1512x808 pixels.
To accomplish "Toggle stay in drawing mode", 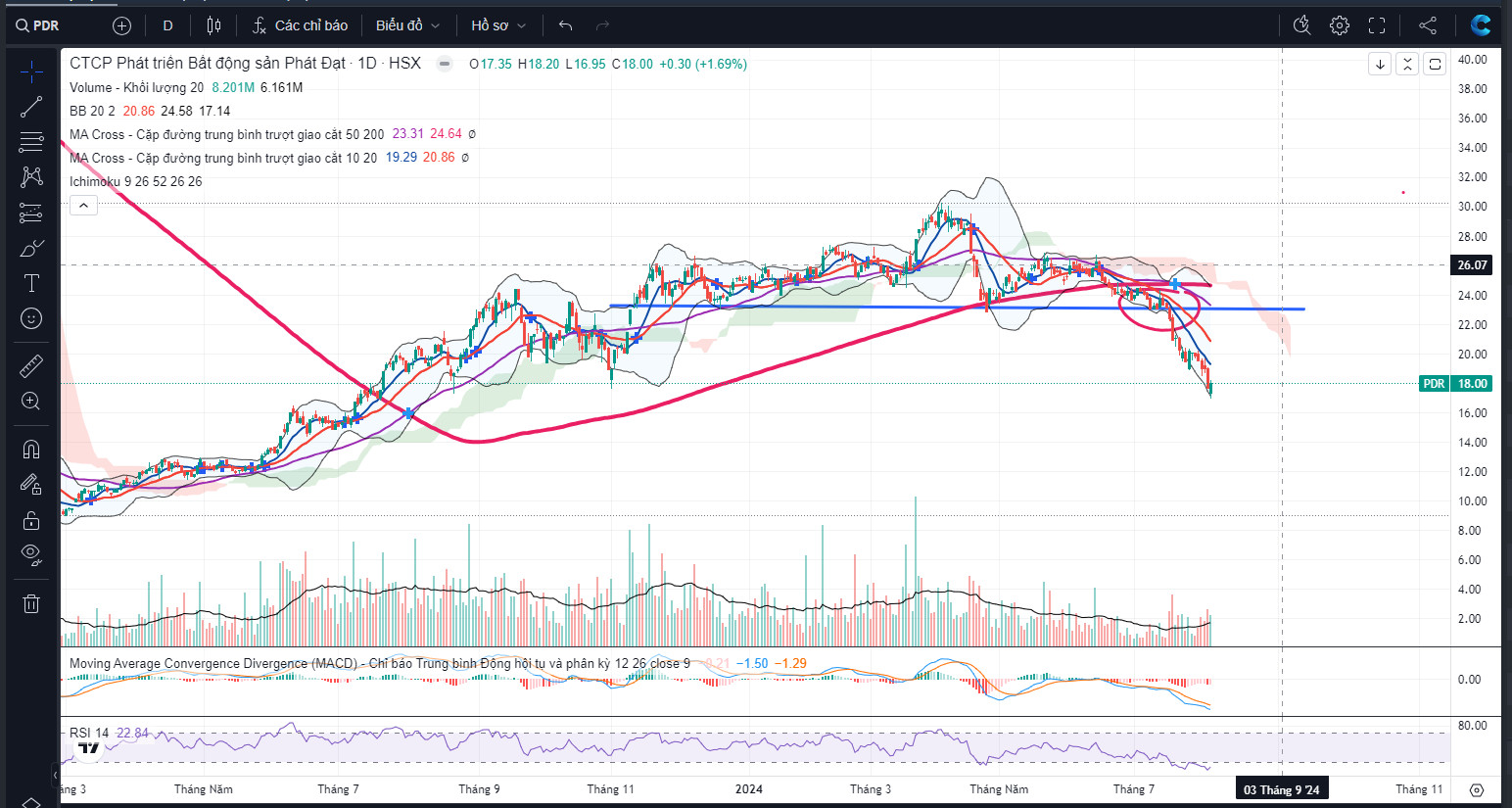I will tap(31, 485).
